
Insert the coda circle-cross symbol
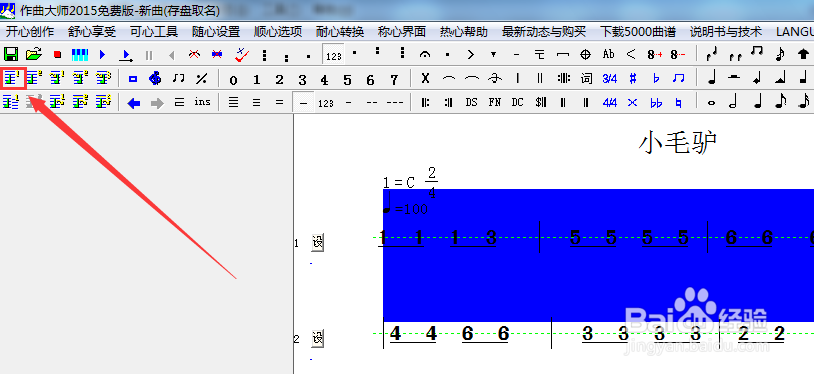(x=586, y=54)
